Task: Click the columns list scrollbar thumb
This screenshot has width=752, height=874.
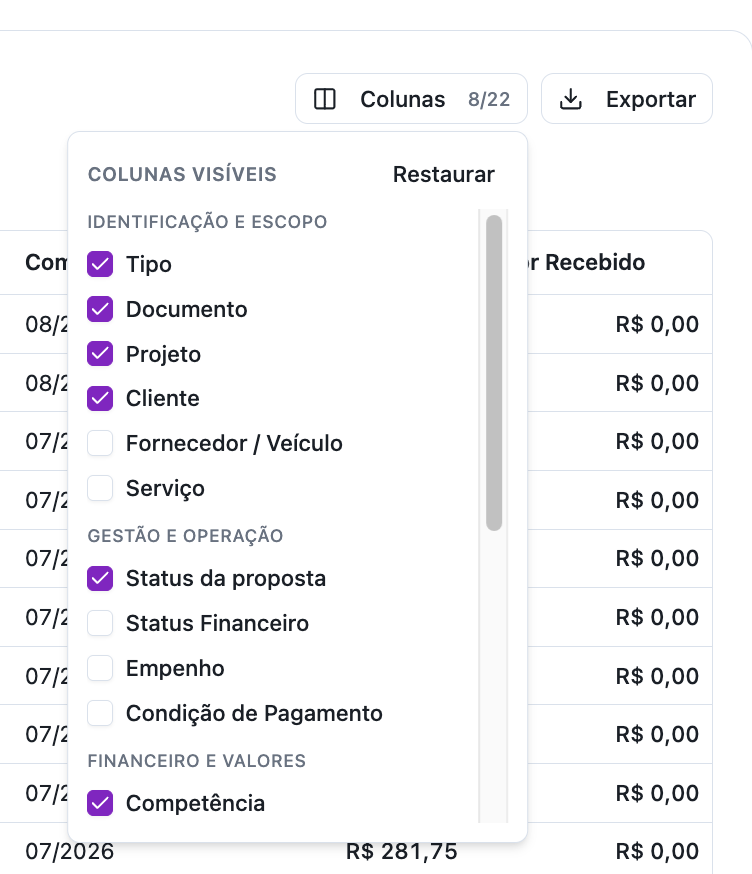Action: [494, 373]
